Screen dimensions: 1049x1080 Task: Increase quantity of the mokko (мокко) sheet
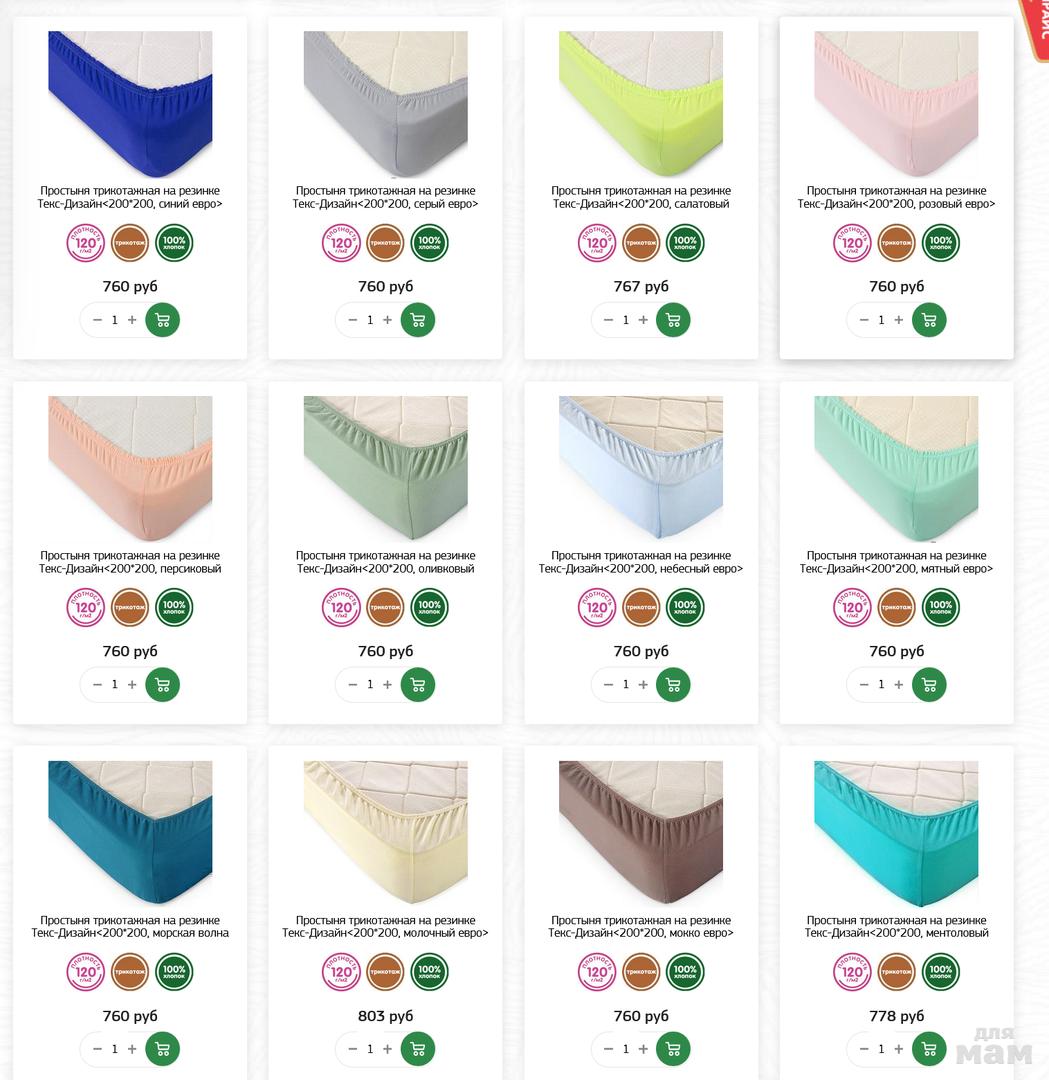(643, 1049)
